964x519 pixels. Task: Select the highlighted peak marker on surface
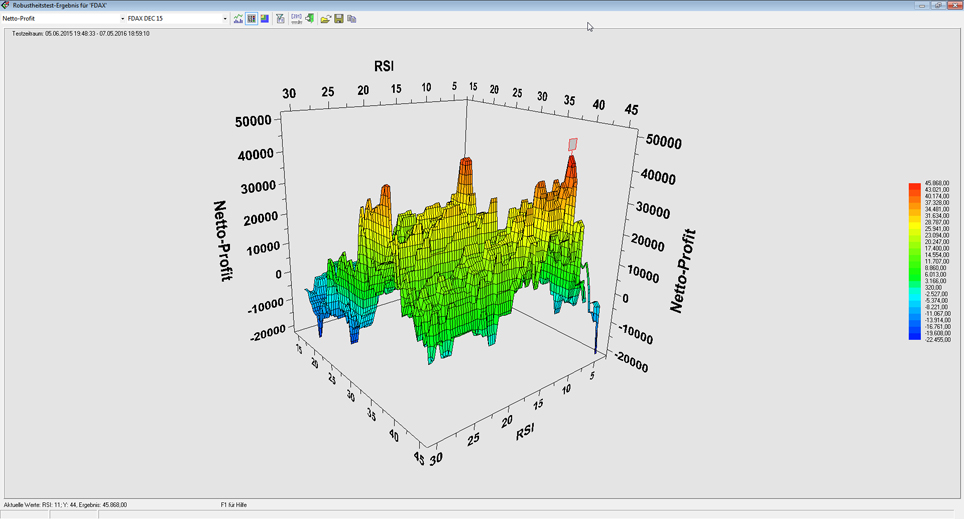pyautogui.click(x=573, y=145)
